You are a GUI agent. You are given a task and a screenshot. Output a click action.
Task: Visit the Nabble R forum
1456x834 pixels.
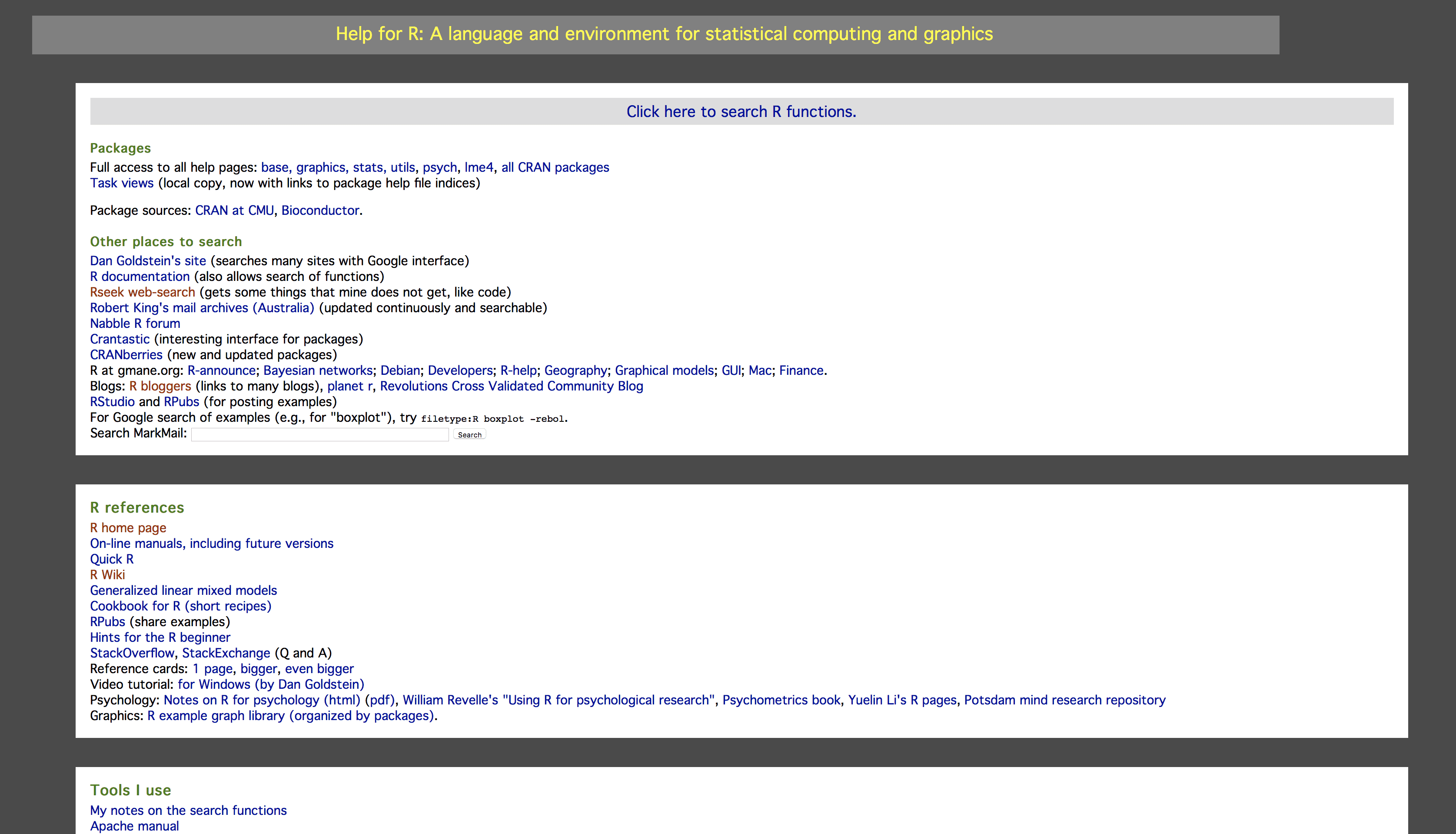point(135,323)
